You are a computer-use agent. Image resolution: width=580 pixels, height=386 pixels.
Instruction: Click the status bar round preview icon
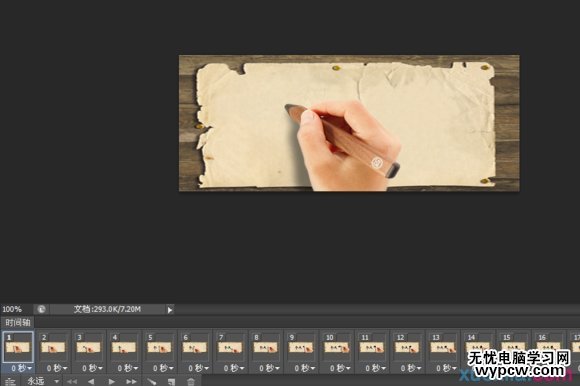(41, 309)
